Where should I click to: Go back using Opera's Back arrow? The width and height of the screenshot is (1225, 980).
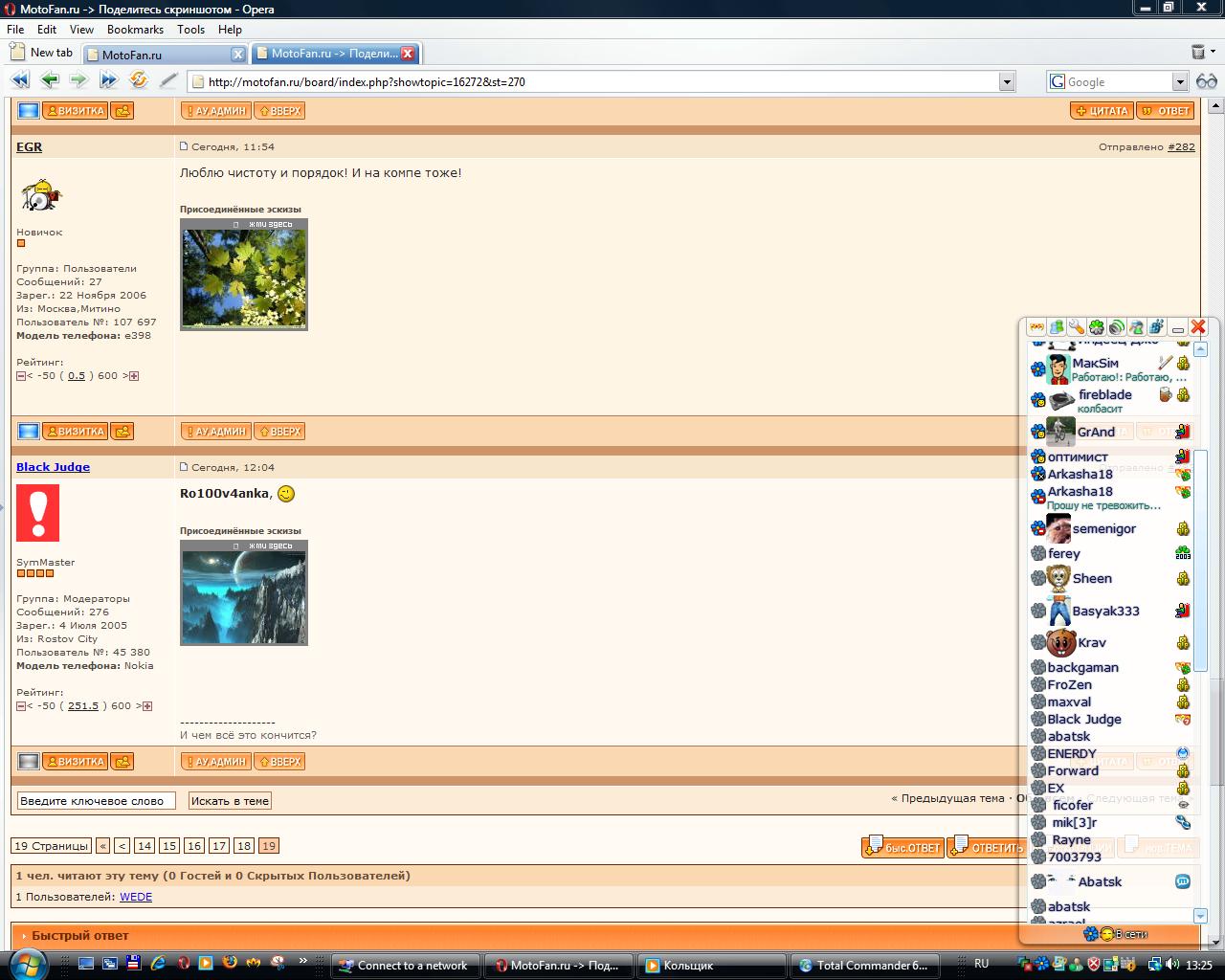coord(50,80)
